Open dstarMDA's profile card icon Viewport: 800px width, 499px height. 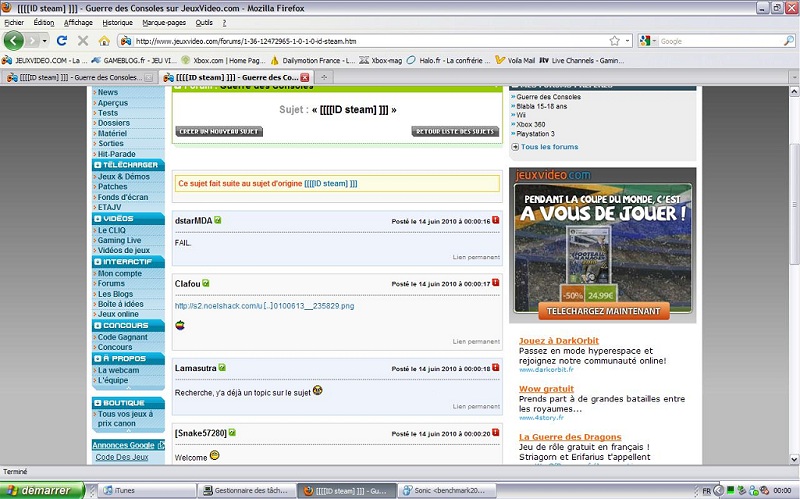point(218,220)
